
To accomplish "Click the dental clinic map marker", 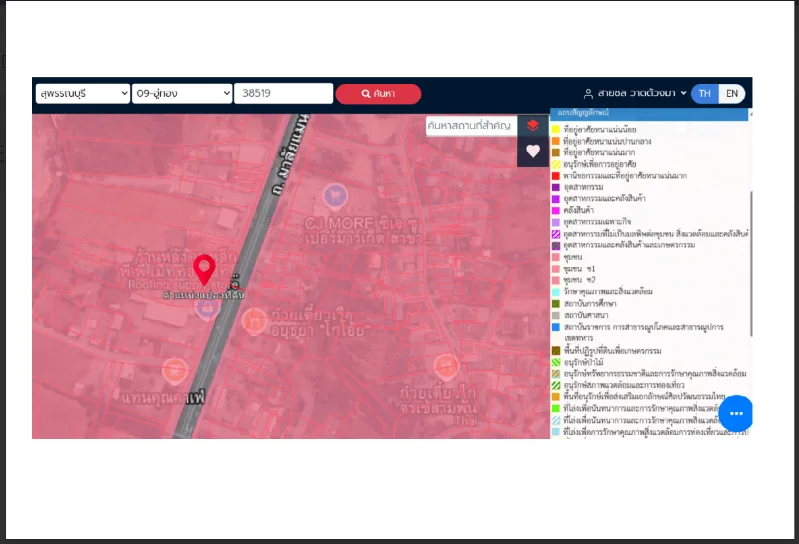I will point(335,196).
